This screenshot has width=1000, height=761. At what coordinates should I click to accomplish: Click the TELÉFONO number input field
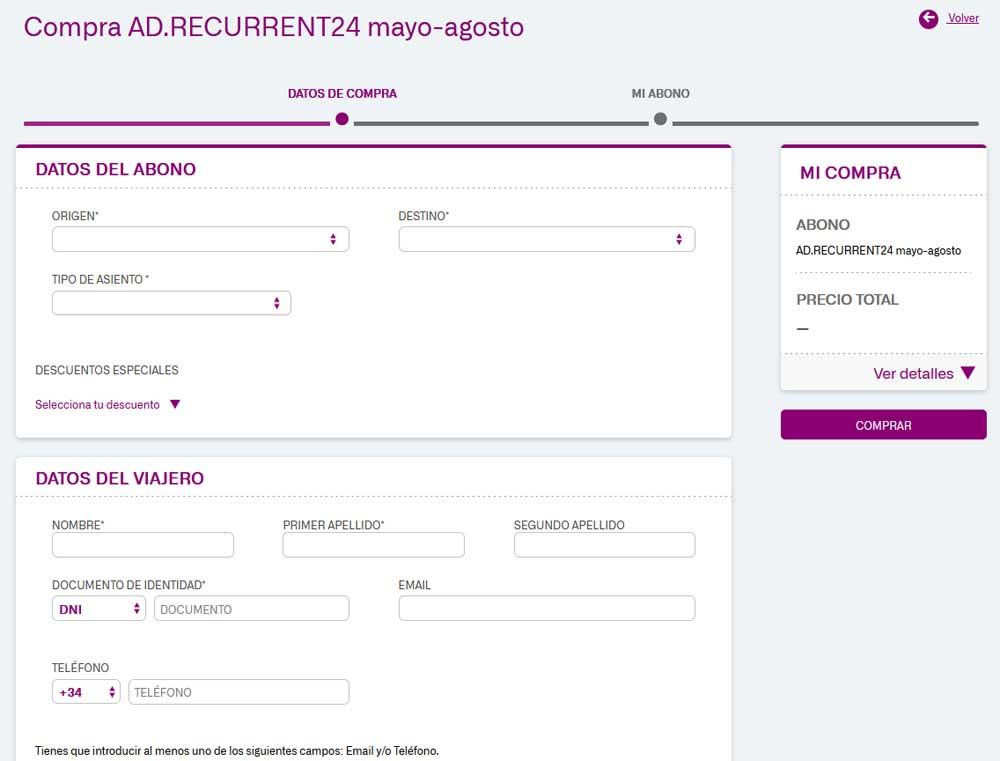coord(238,691)
